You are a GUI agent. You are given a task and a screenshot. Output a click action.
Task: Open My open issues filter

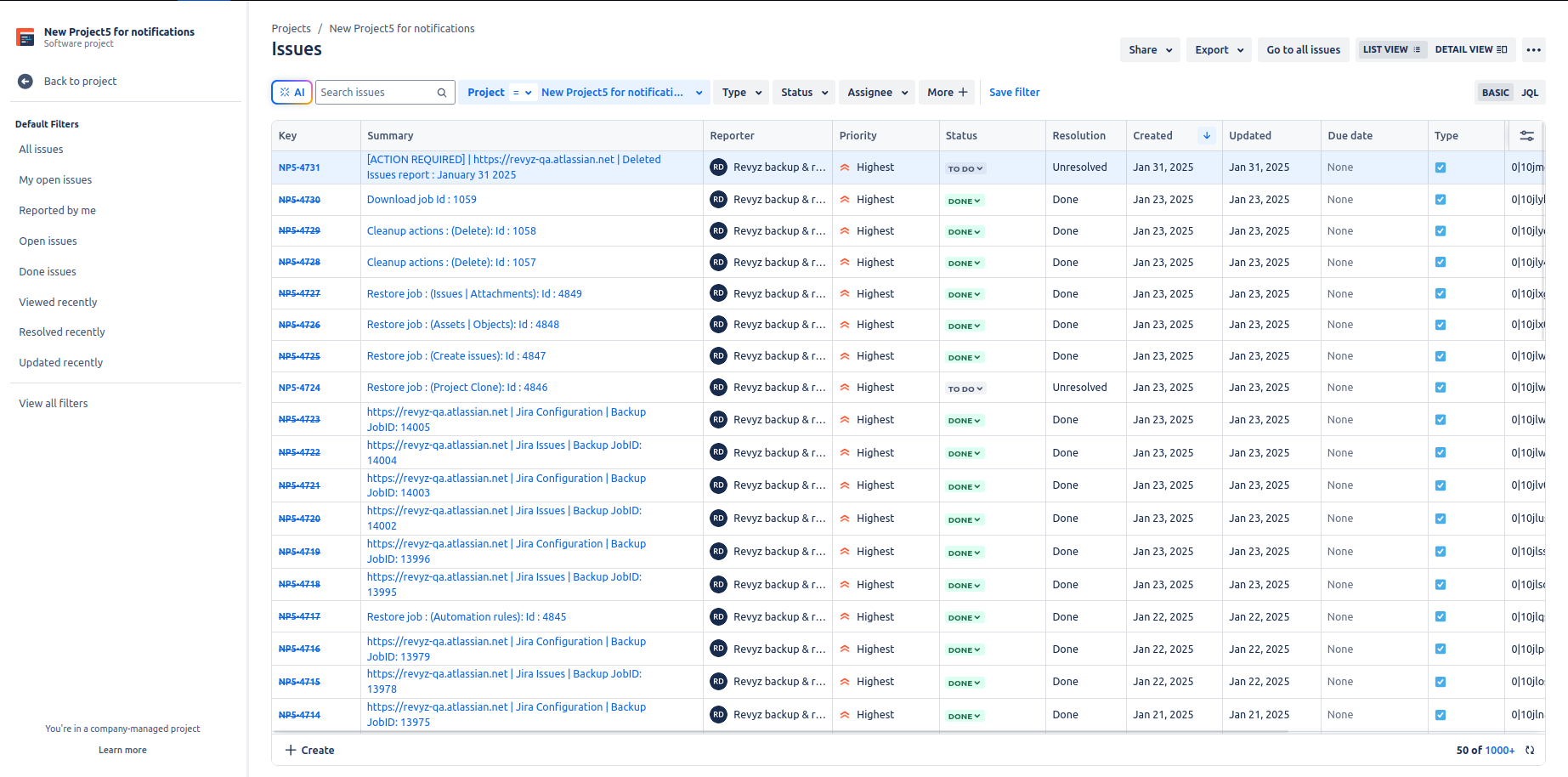(x=55, y=180)
